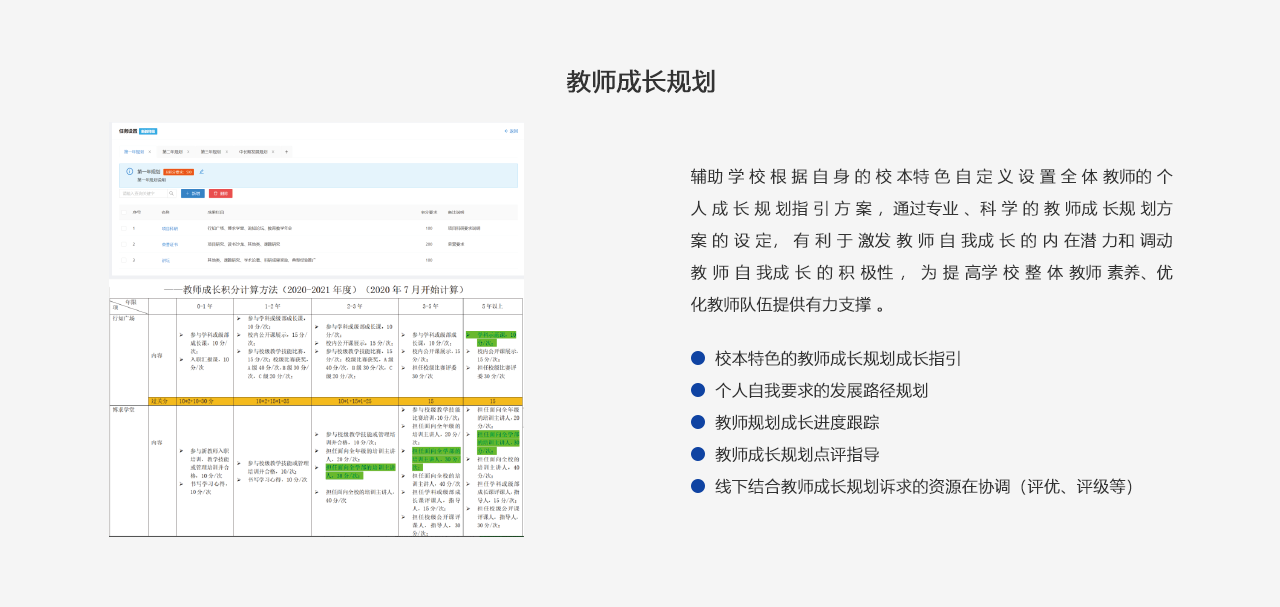This screenshot has height=607, width=1280.
Task: Toggle the select-all checkbox in table header
Action: pos(124,212)
